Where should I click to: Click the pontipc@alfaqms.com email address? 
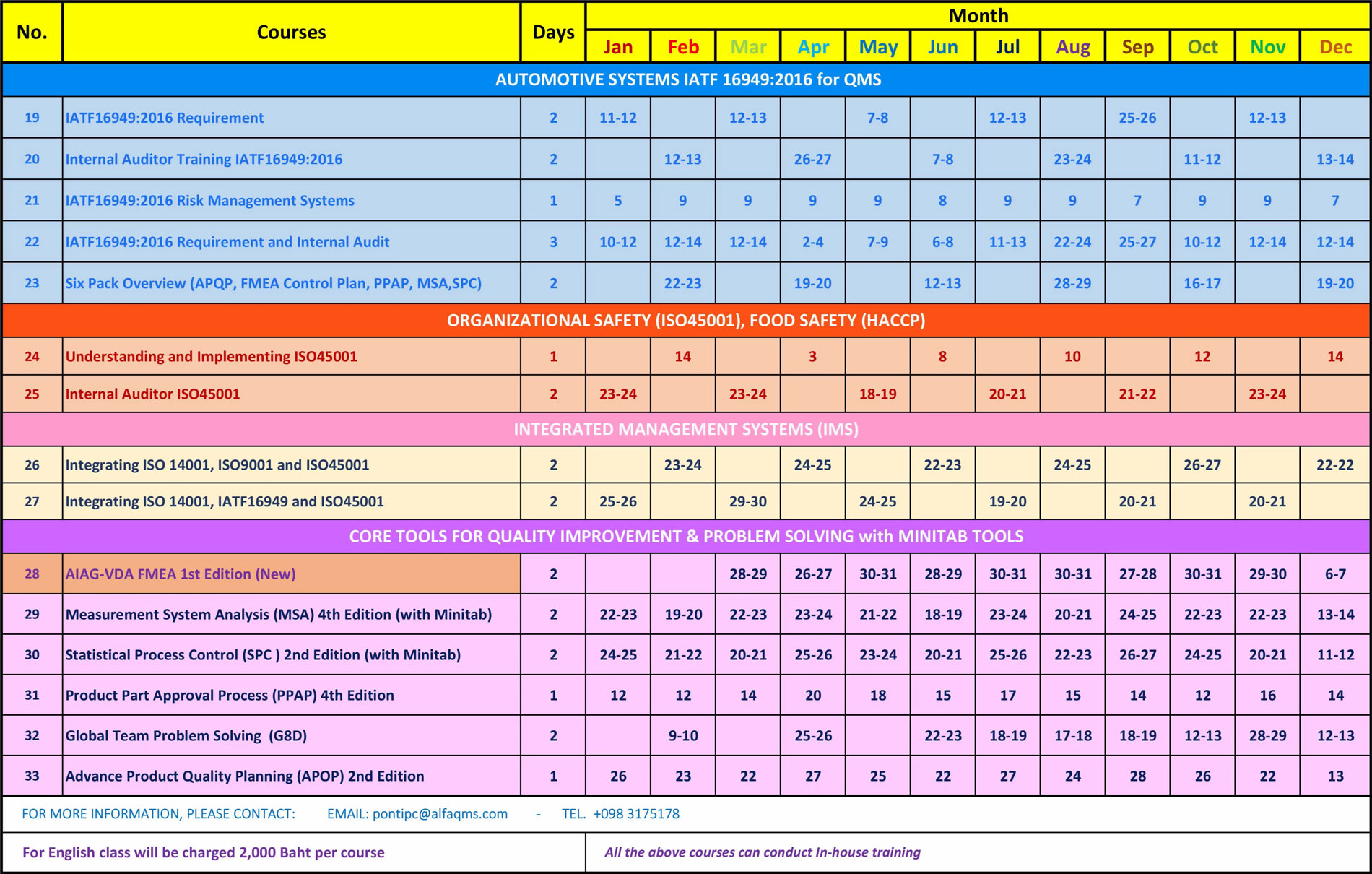(x=439, y=814)
